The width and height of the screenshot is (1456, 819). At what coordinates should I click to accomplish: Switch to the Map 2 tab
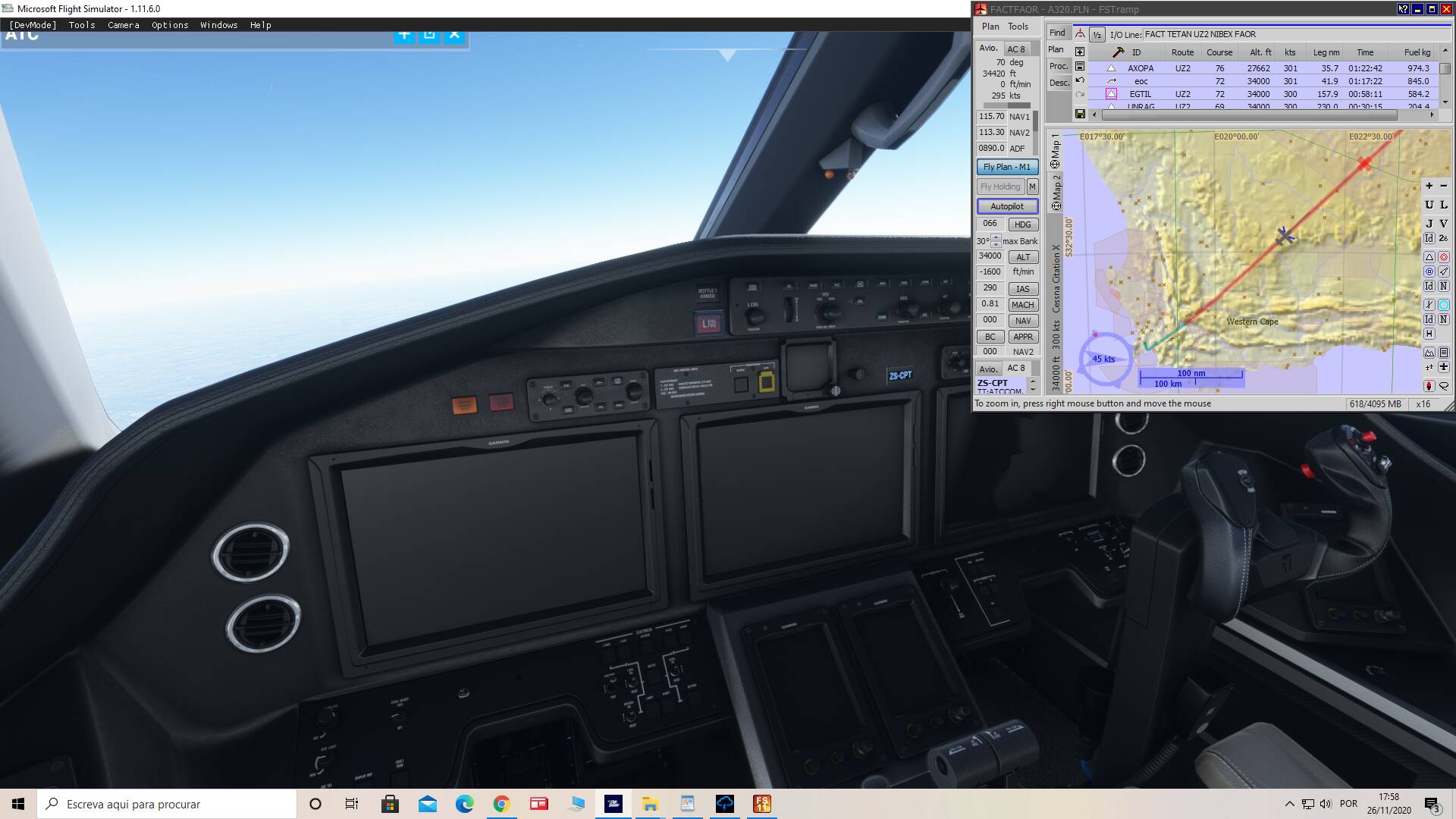[x=1055, y=192]
